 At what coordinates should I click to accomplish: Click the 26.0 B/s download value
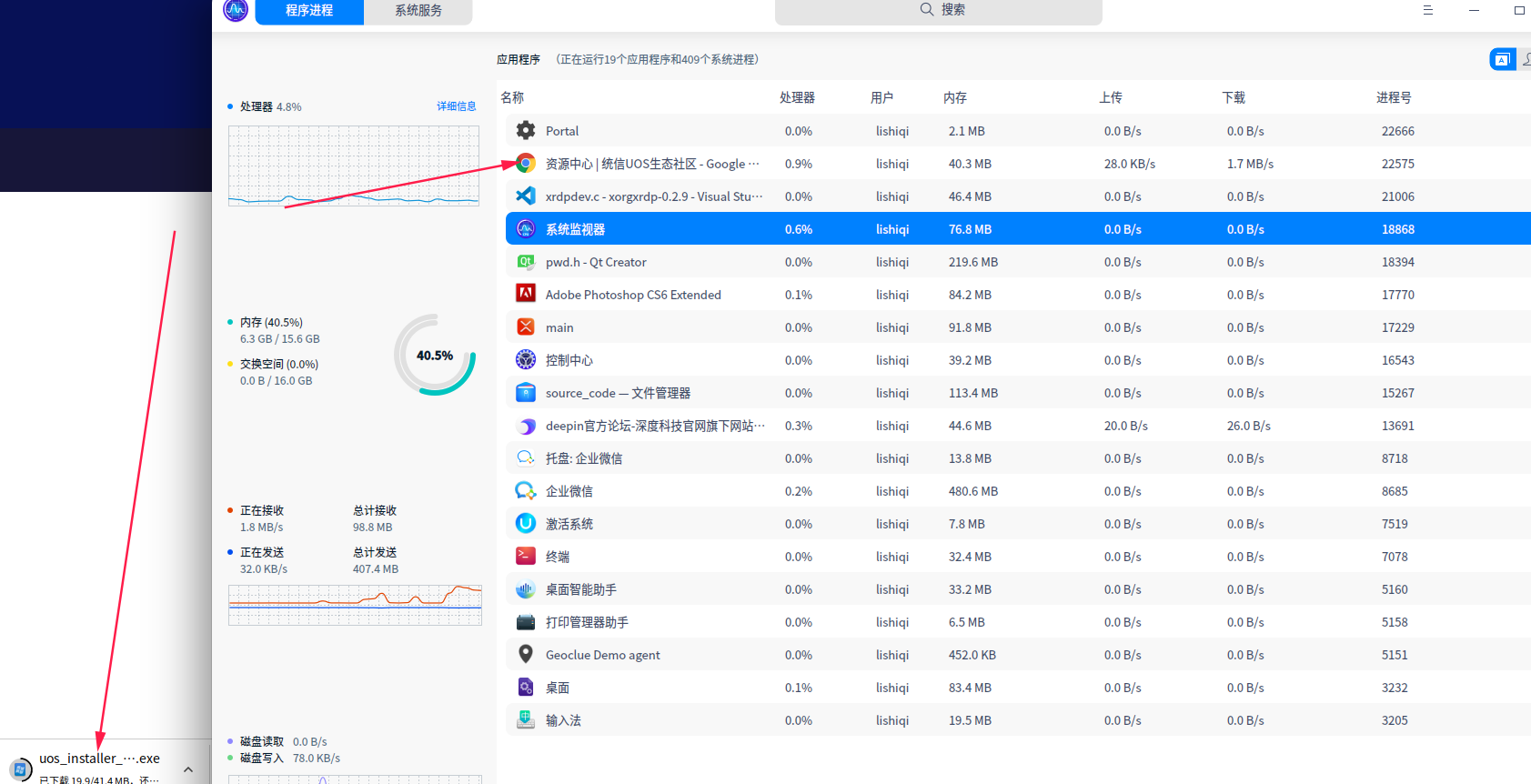(1249, 426)
